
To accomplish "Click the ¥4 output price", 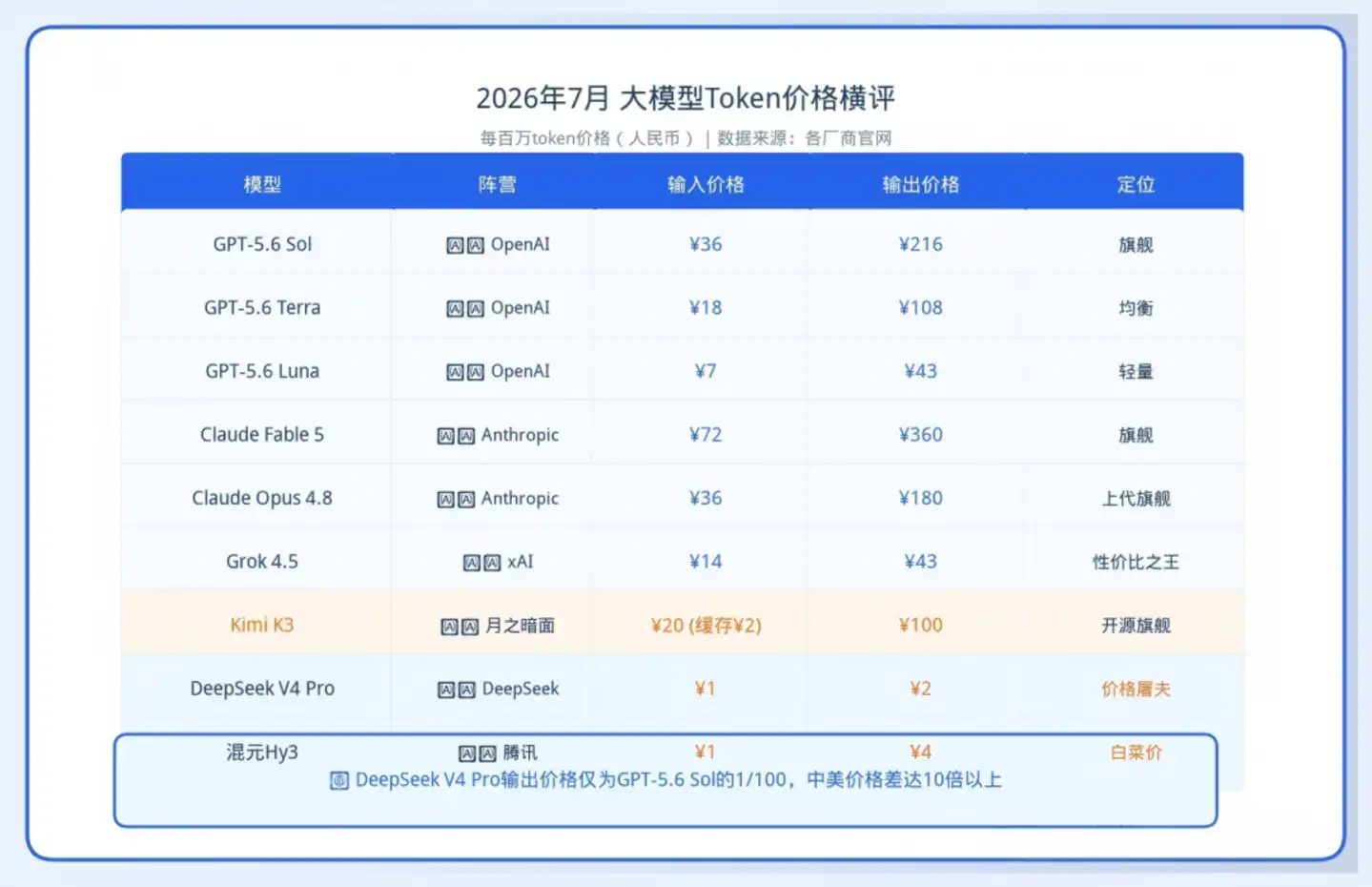I will (x=921, y=753).
